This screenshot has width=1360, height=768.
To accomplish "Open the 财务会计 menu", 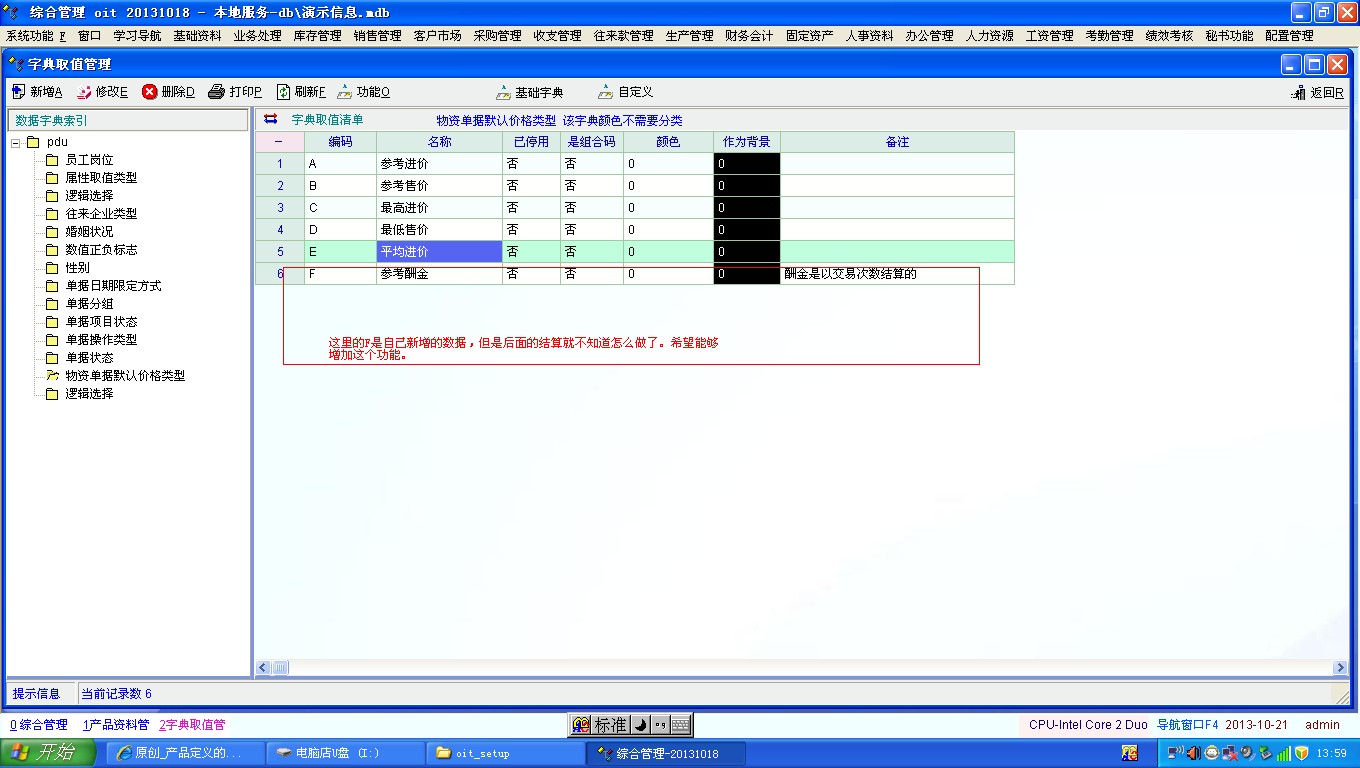I will tap(749, 35).
